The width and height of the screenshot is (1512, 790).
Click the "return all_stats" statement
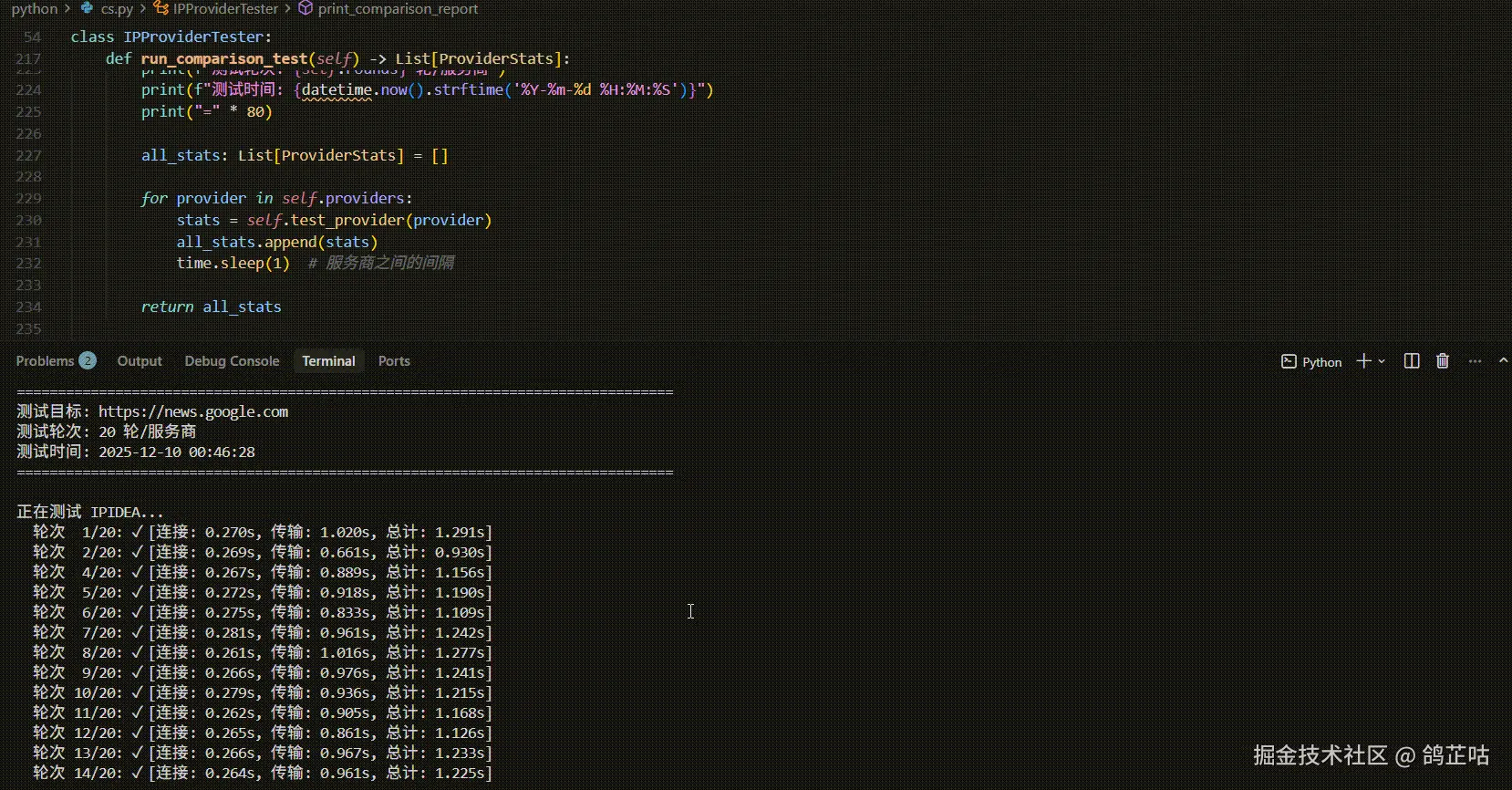click(x=212, y=307)
